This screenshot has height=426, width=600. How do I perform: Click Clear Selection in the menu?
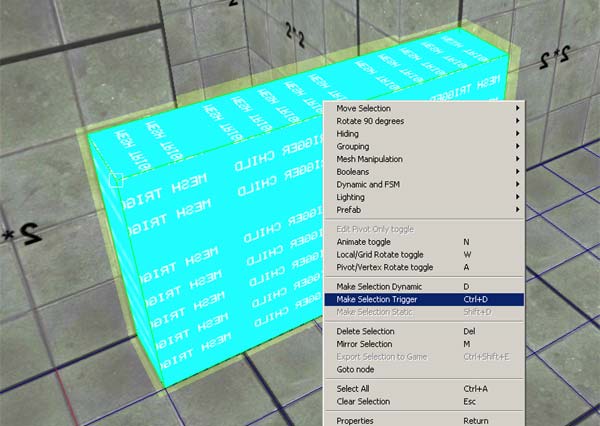click(x=363, y=402)
